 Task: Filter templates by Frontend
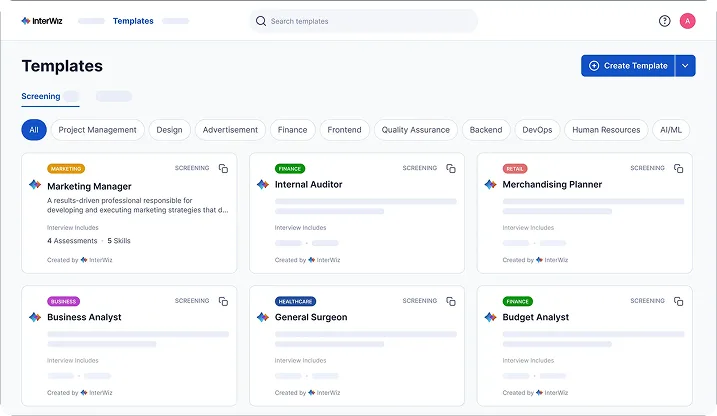pyautogui.click(x=344, y=130)
